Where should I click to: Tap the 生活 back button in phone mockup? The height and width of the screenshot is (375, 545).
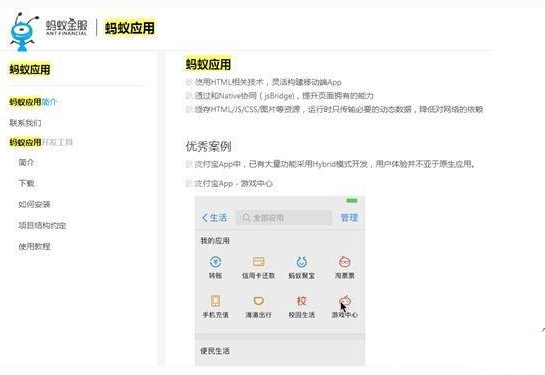[214, 218]
